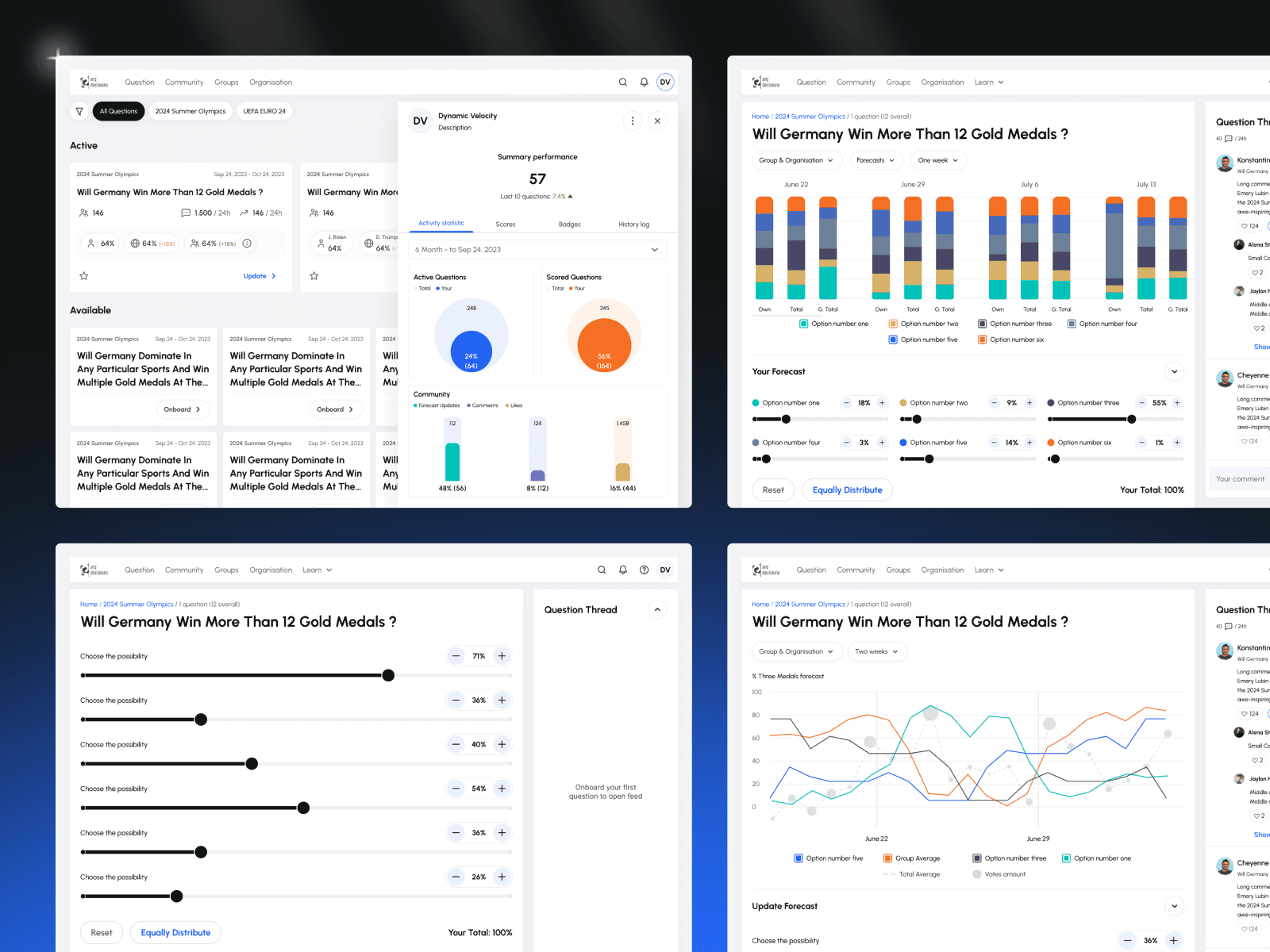This screenshot has height=952, width=1270.
Task: Click the slider handle under the 26% row
Action: [x=177, y=896]
